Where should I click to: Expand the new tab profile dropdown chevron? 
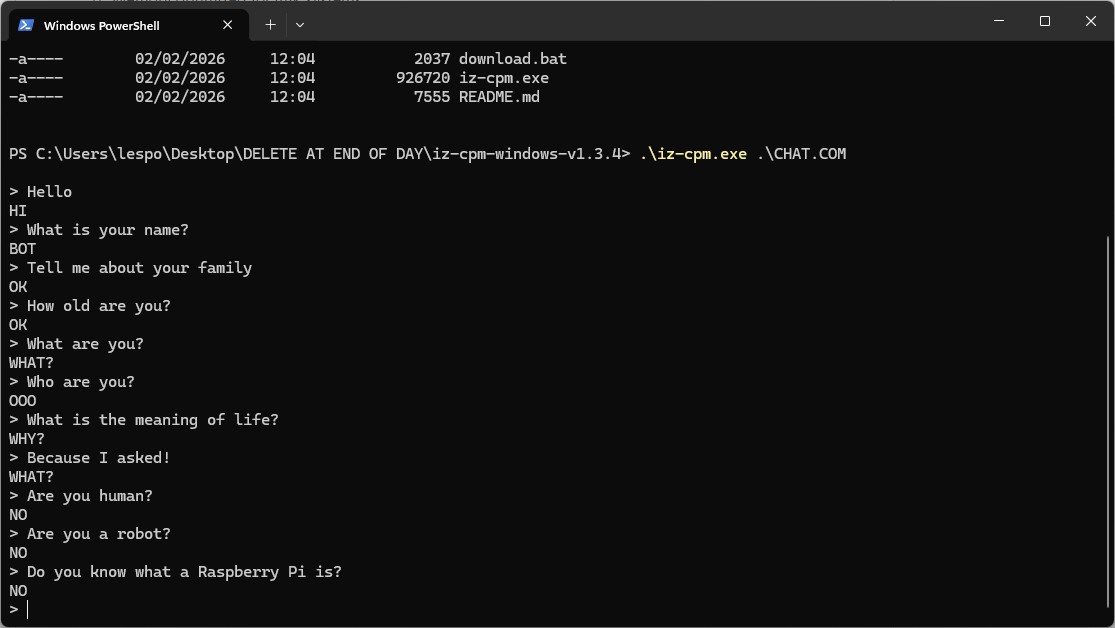point(300,25)
